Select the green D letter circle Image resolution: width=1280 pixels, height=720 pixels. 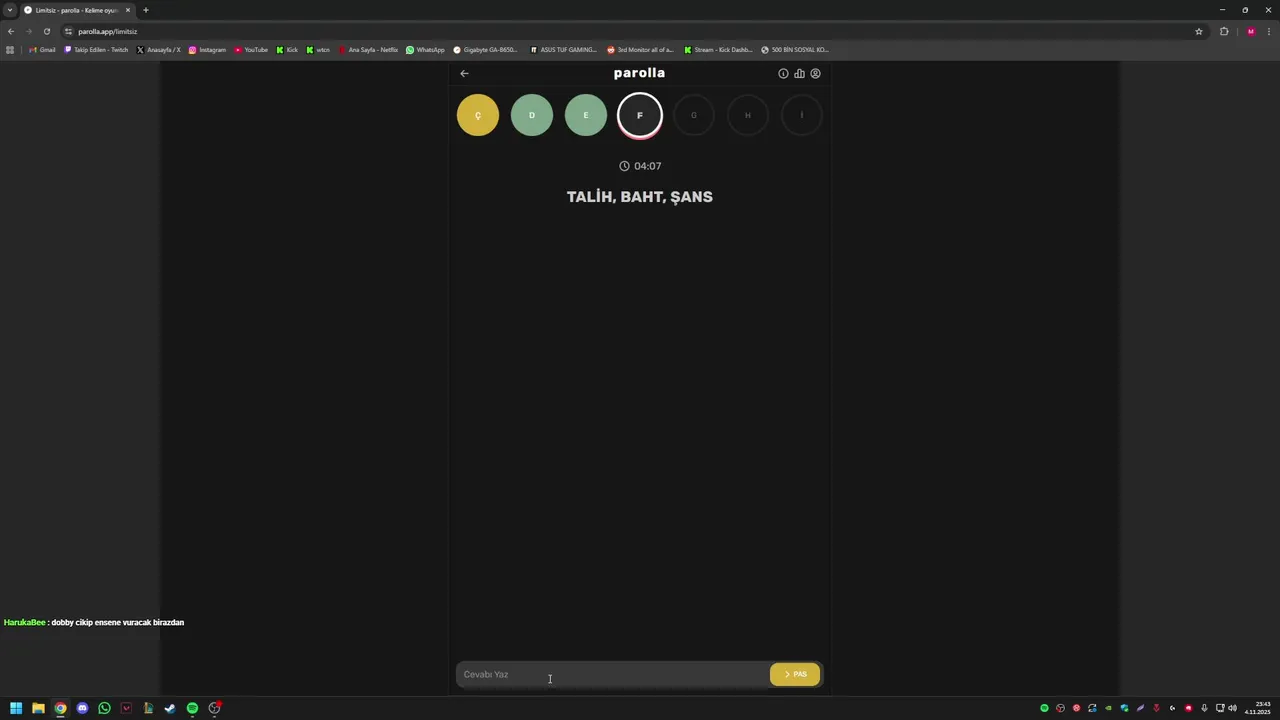point(532,115)
